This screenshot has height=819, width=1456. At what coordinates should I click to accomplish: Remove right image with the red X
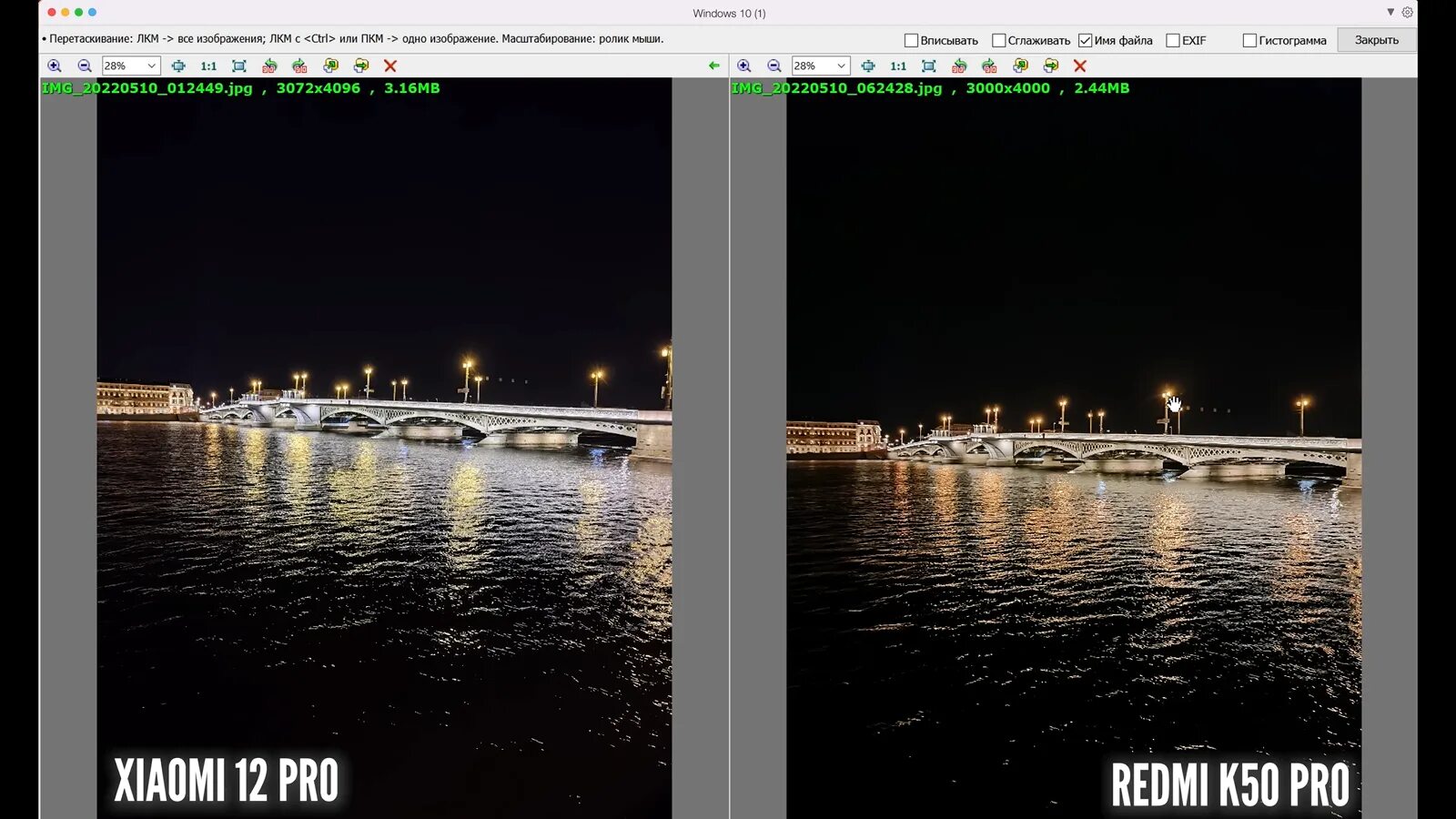coord(1080,66)
